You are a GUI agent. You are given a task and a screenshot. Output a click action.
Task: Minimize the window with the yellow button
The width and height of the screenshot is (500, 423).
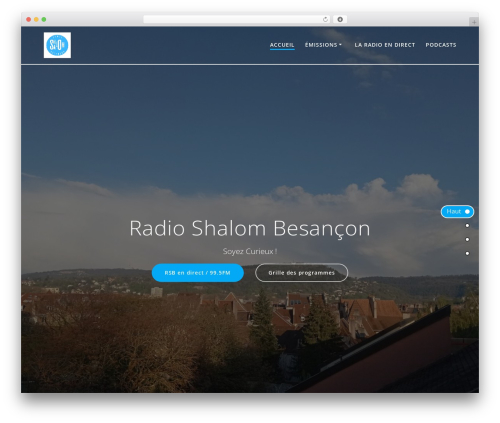pyautogui.click(x=36, y=19)
